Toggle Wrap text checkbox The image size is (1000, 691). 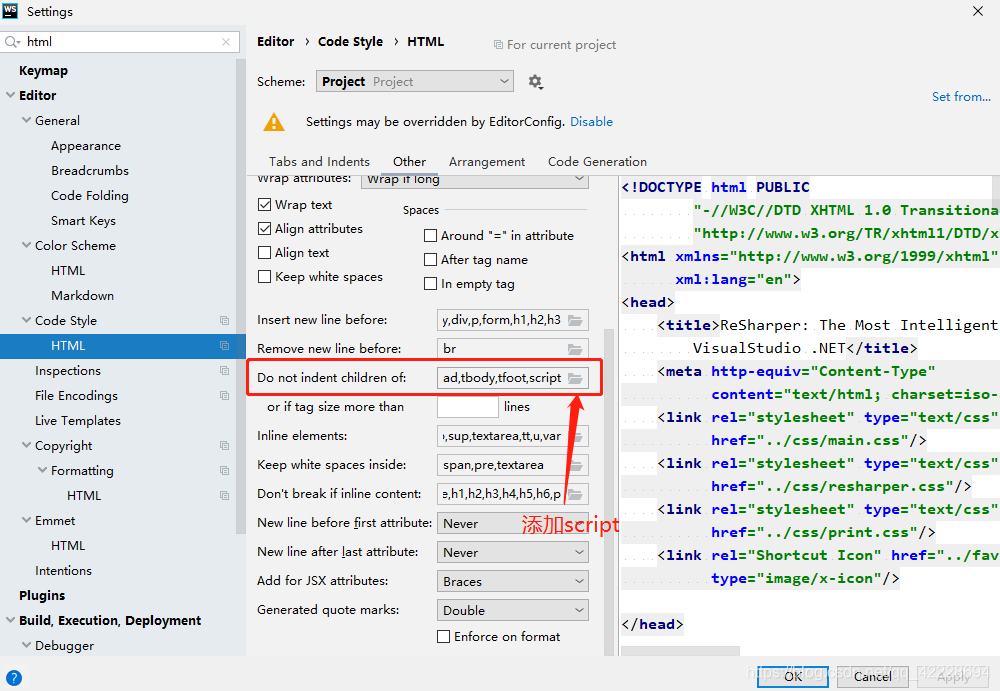264,205
